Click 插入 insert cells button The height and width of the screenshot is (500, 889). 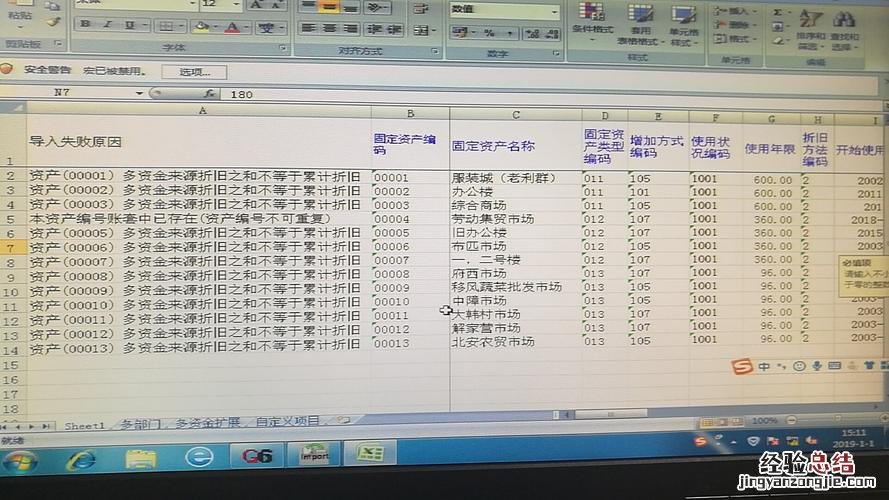pos(735,11)
